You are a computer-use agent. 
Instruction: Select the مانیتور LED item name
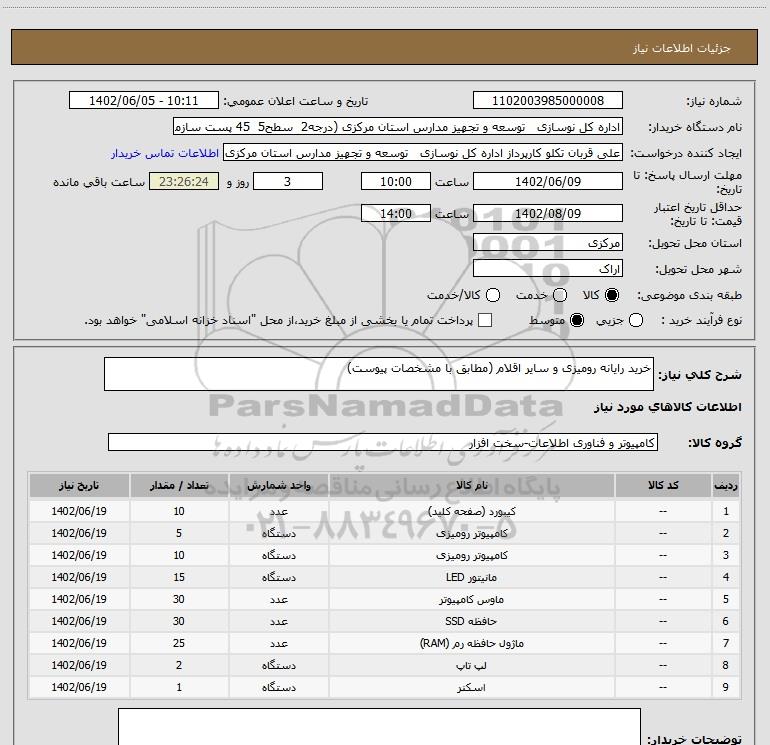pos(471,578)
